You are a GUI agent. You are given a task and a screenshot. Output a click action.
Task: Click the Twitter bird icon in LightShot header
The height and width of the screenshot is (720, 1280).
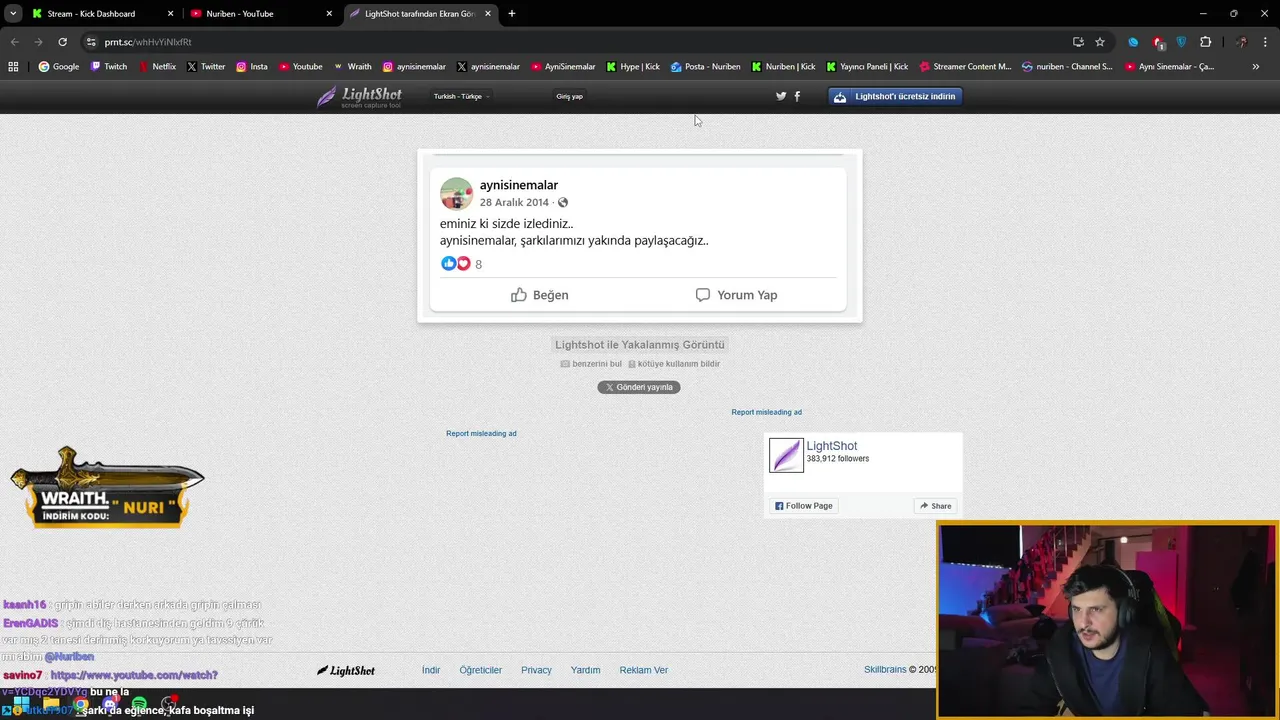point(781,96)
